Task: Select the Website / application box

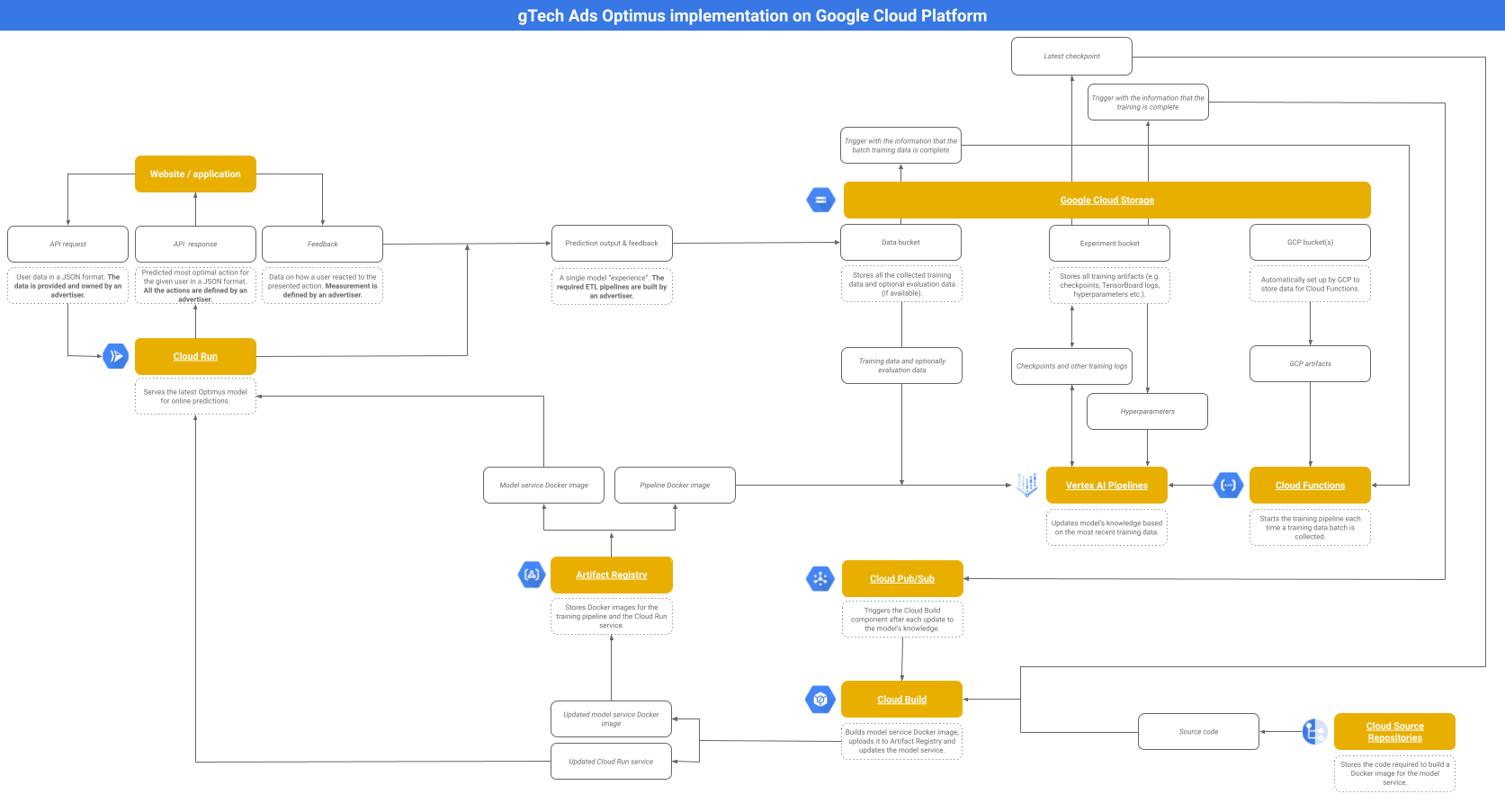Action: (195, 174)
